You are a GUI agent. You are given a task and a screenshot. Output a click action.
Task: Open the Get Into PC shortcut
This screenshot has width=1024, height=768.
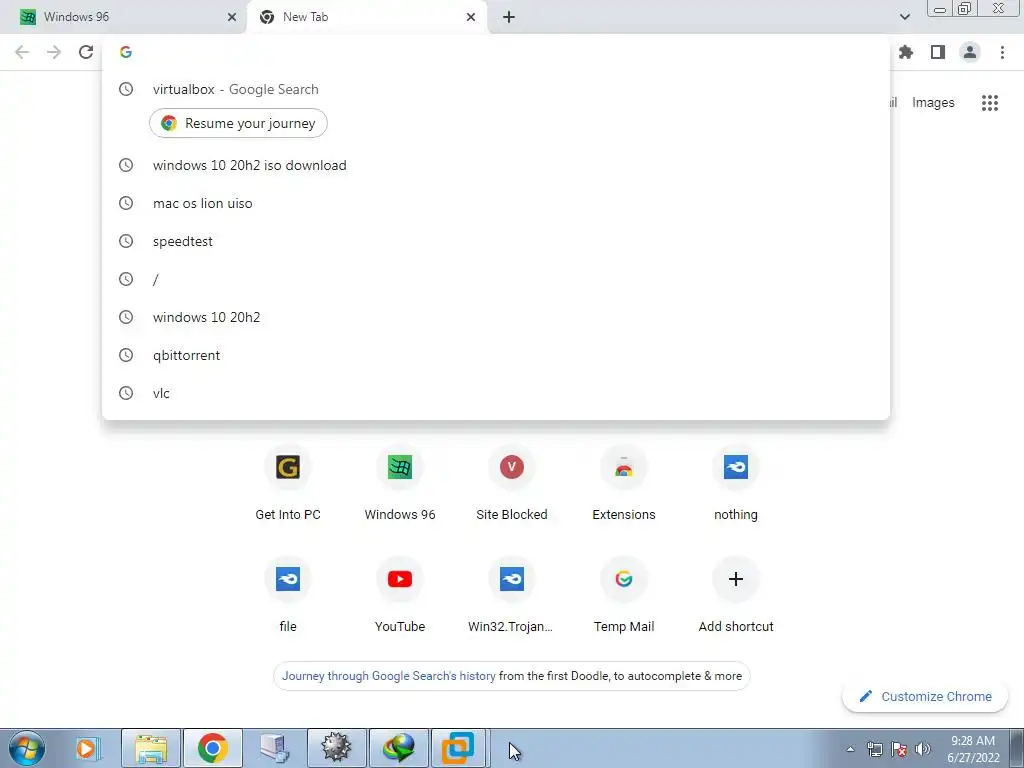(288, 484)
